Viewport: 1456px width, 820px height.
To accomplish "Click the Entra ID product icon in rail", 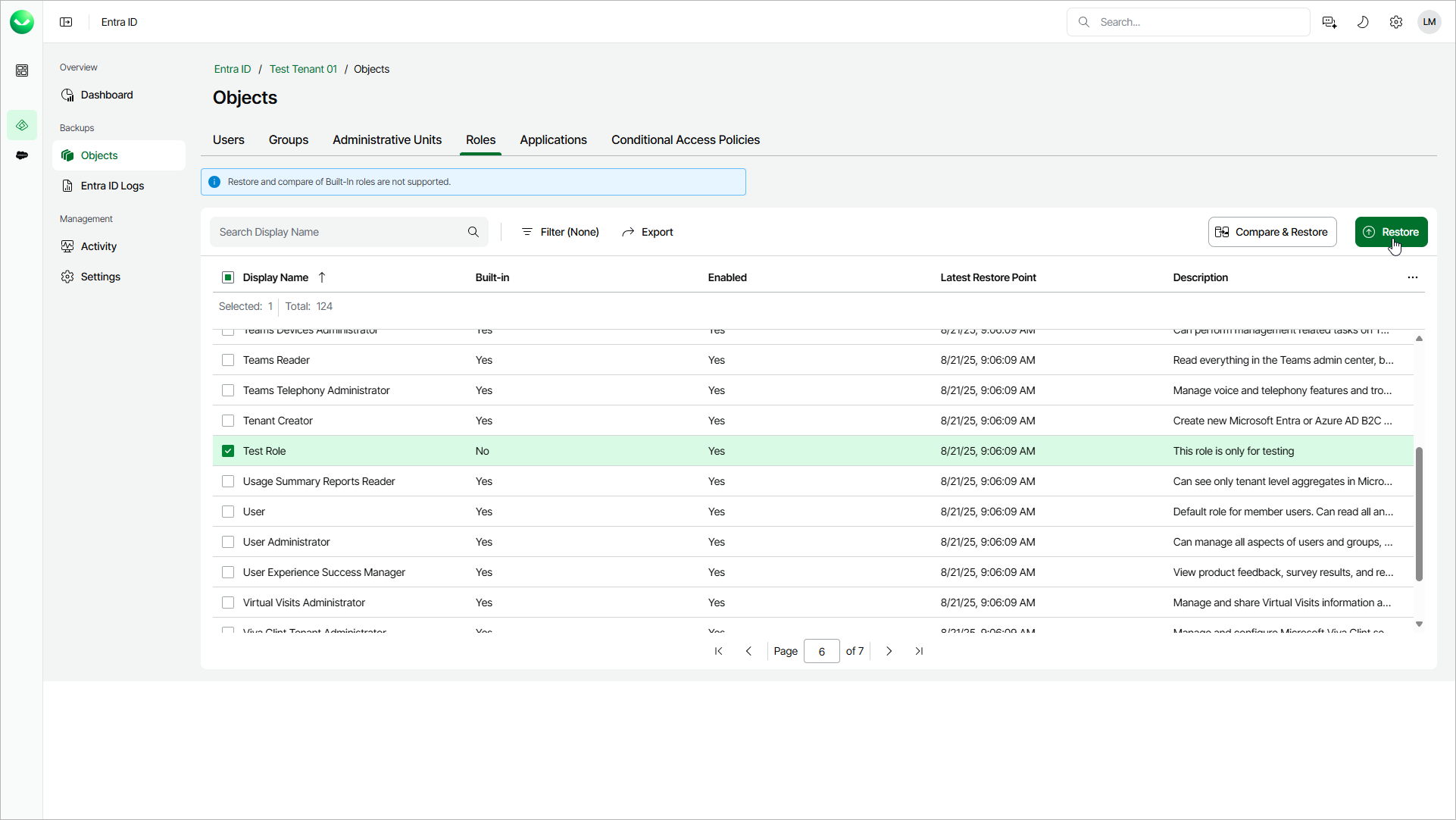I will click(x=22, y=125).
